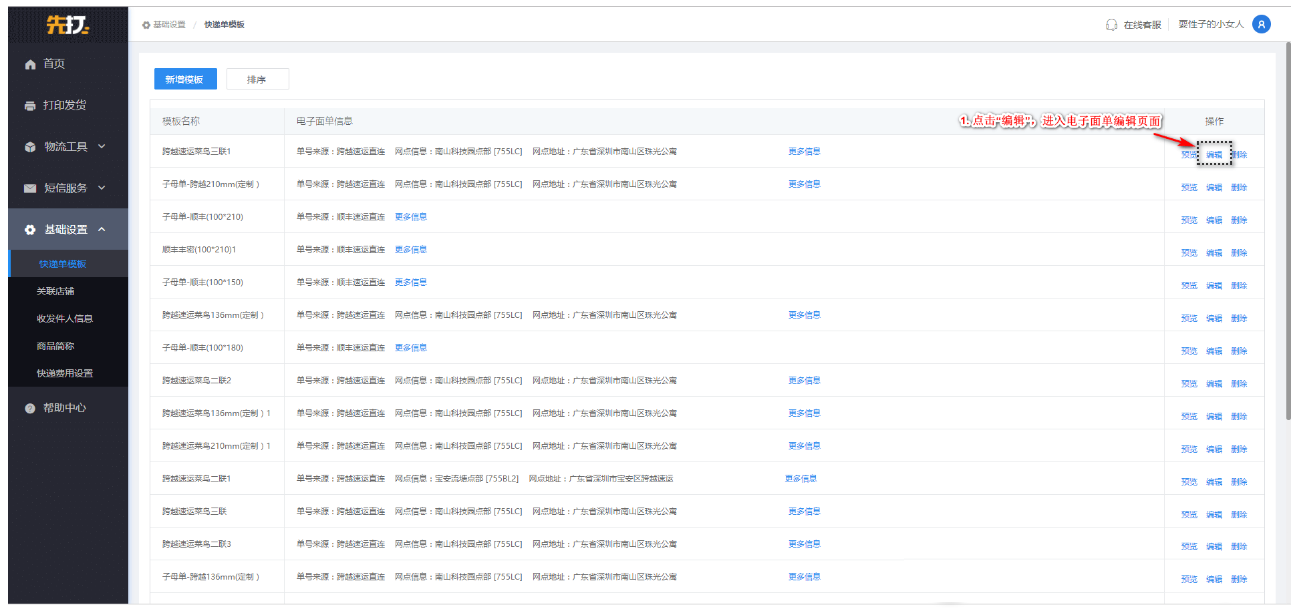Click the help icon beside 帮助中心
The width and height of the screenshot is (1297, 608).
(x=30, y=408)
